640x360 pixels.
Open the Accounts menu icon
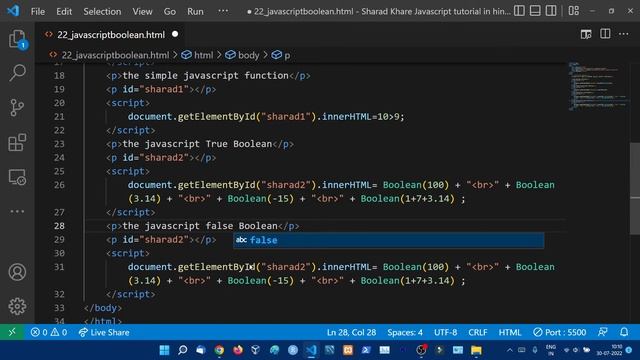[17, 272]
